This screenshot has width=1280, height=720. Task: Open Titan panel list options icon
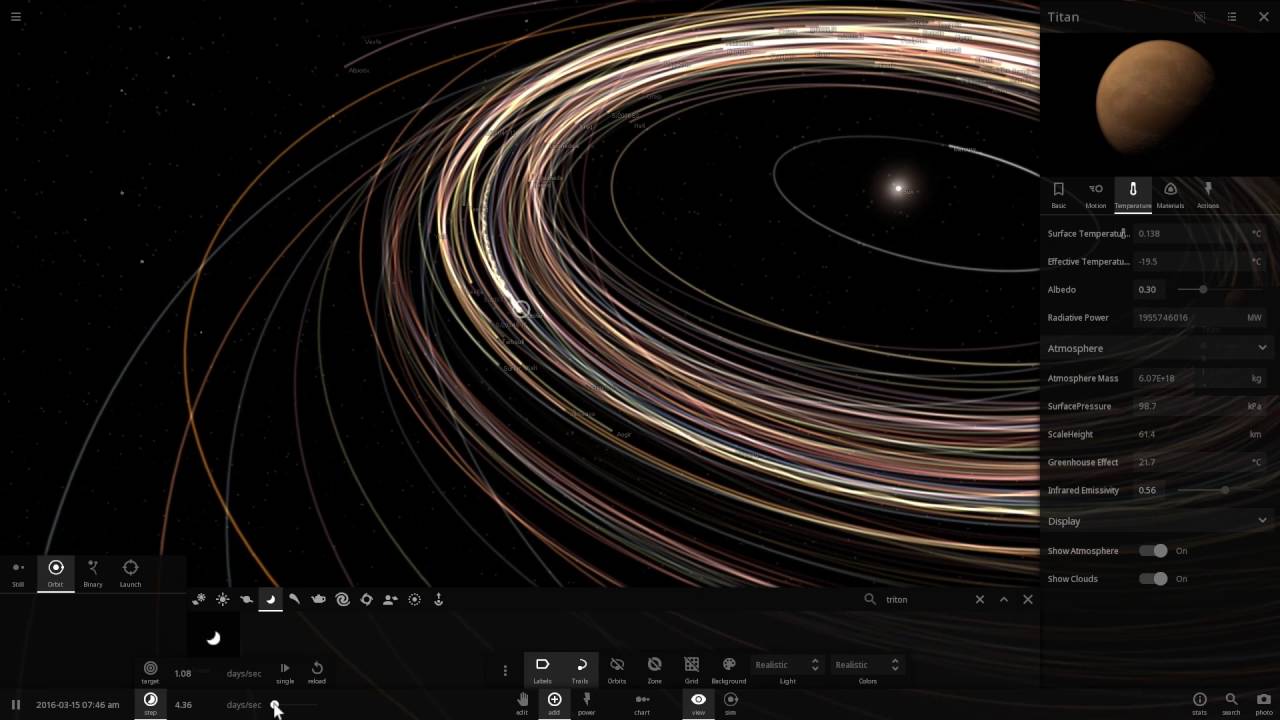pyautogui.click(x=1232, y=17)
